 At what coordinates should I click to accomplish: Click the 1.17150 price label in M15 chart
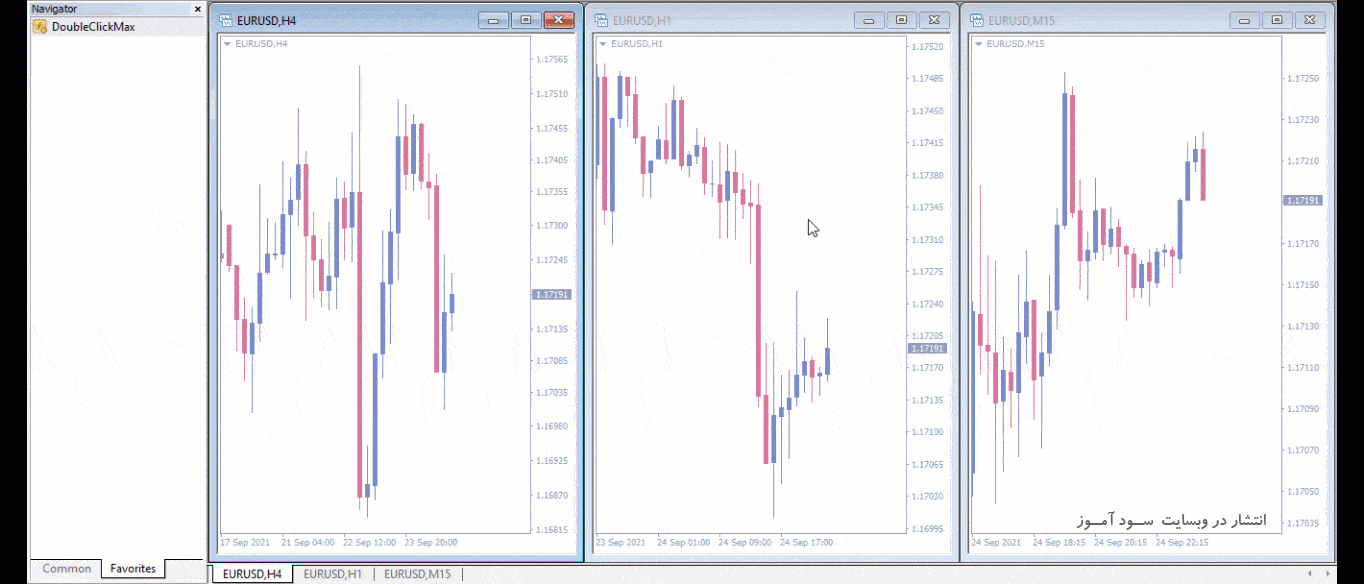coord(1303,285)
